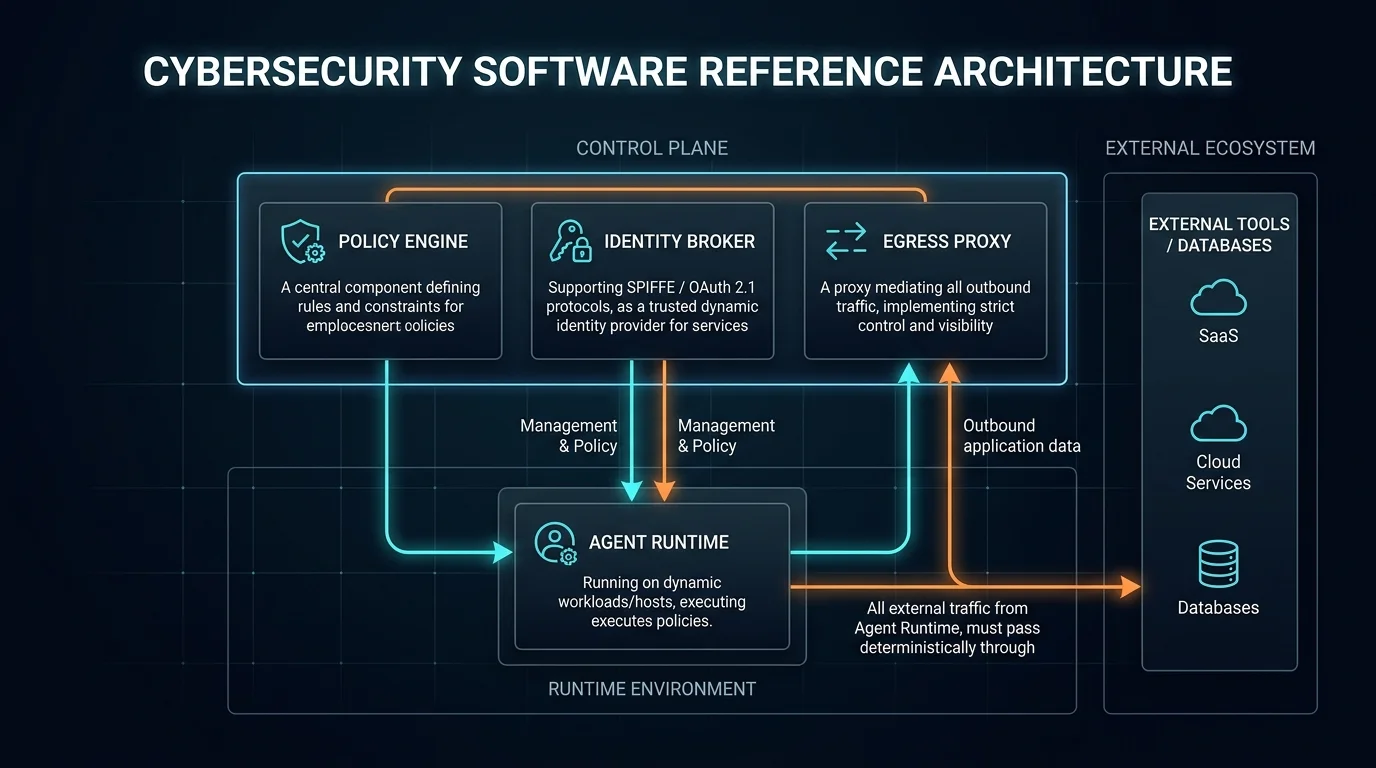Click the EXTERNAL TOOLS / DATABASES heading
Screen dimensions: 1376x768
[1219, 234]
